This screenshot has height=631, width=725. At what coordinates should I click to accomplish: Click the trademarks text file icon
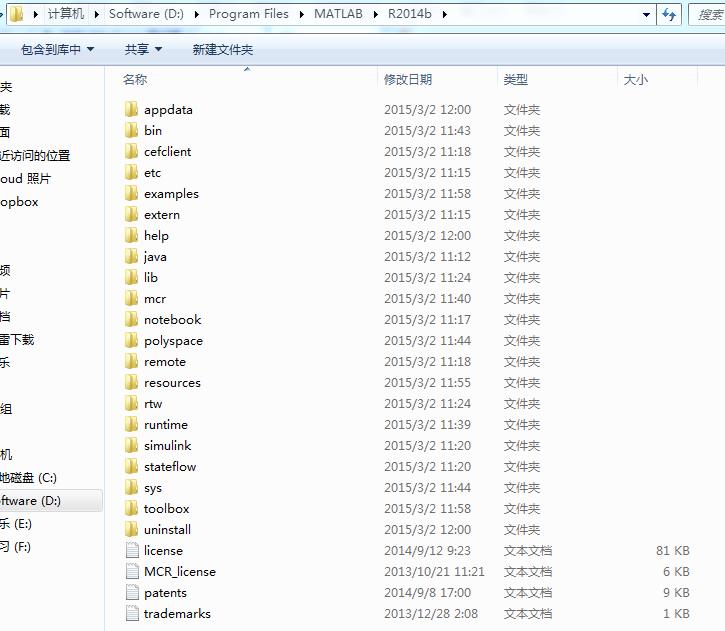[x=132, y=614]
